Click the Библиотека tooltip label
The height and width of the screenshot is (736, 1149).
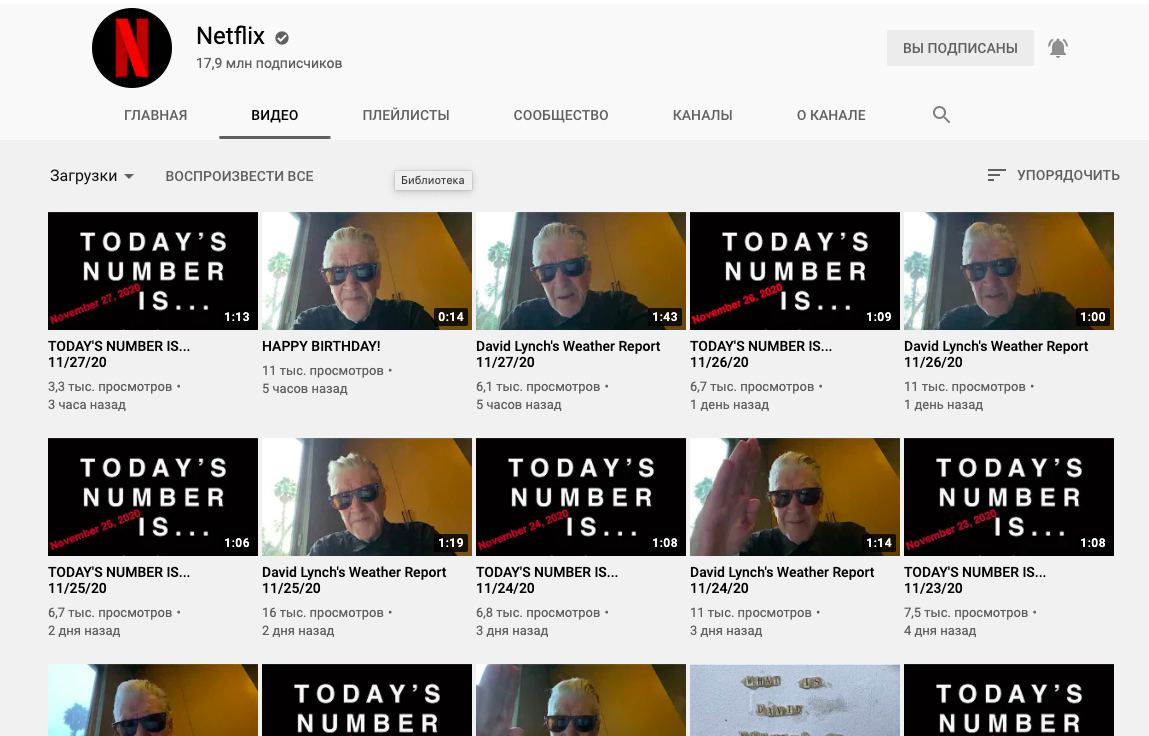[x=433, y=180]
